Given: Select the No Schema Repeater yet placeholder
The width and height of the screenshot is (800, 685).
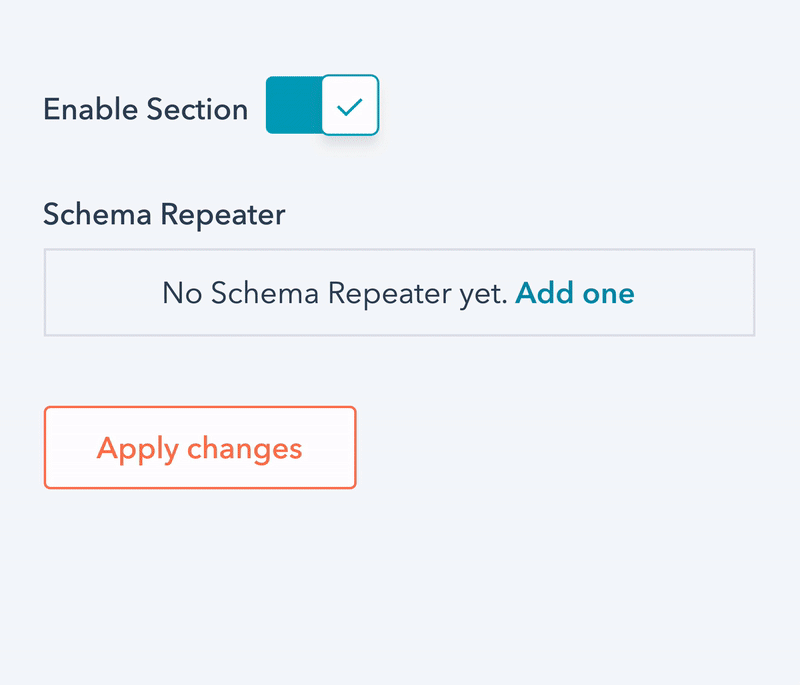Looking at the screenshot, I should pos(335,293).
